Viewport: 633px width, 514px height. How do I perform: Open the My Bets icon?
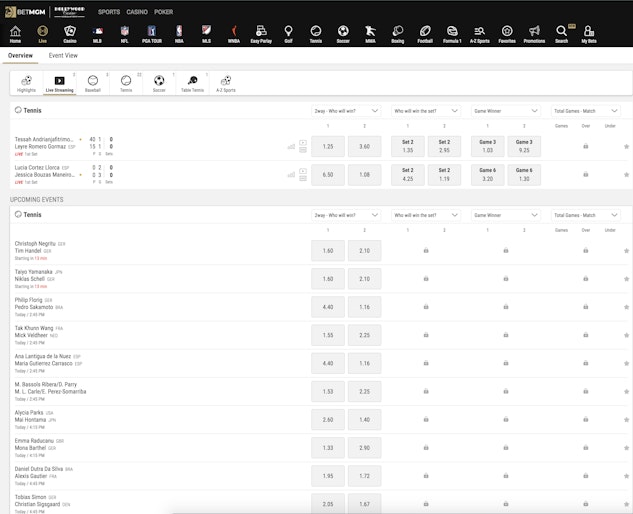click(x=589, y=34)
